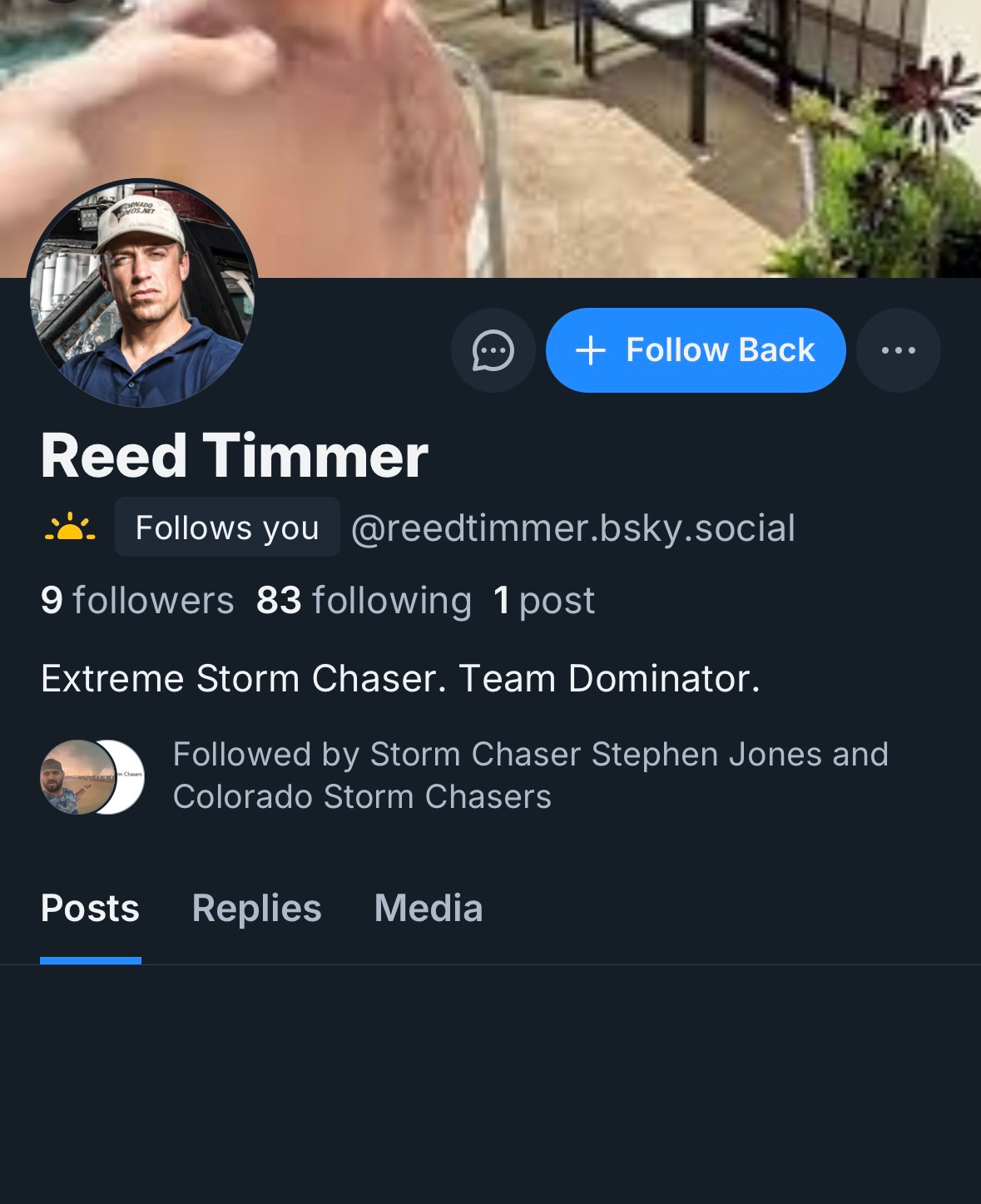Switch to the Replies tab
Image resolution: width=981 pixels, height=1204 pixels.
pyautogui.click(x=256, y=909)
